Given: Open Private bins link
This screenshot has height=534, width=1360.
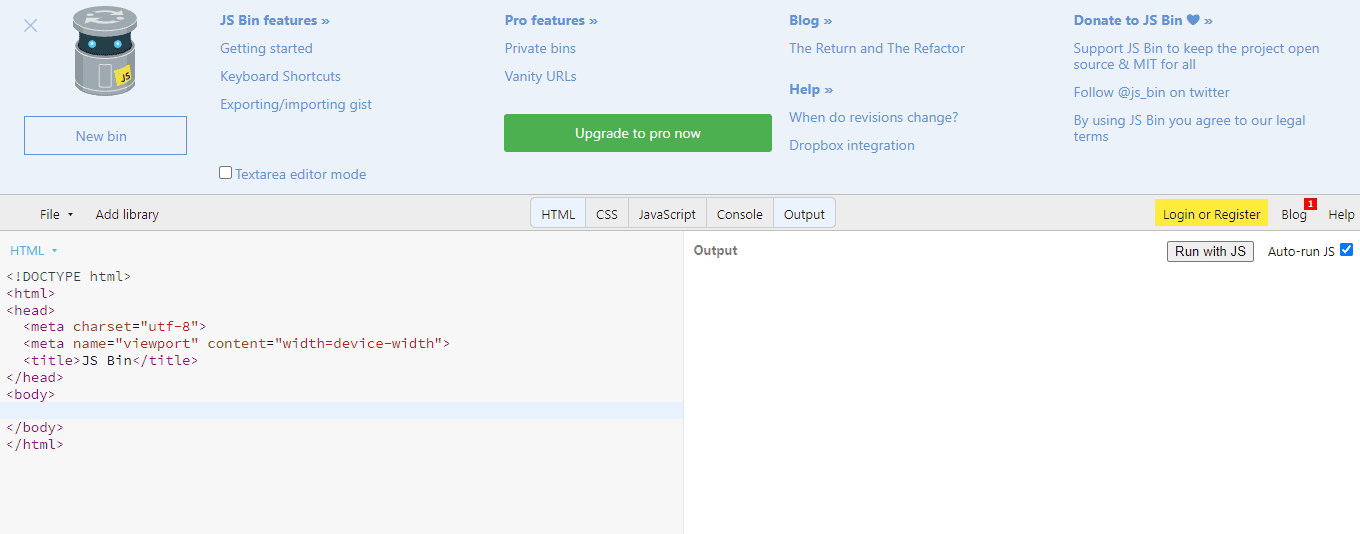Looking at the screenshot, I should 540,48.
